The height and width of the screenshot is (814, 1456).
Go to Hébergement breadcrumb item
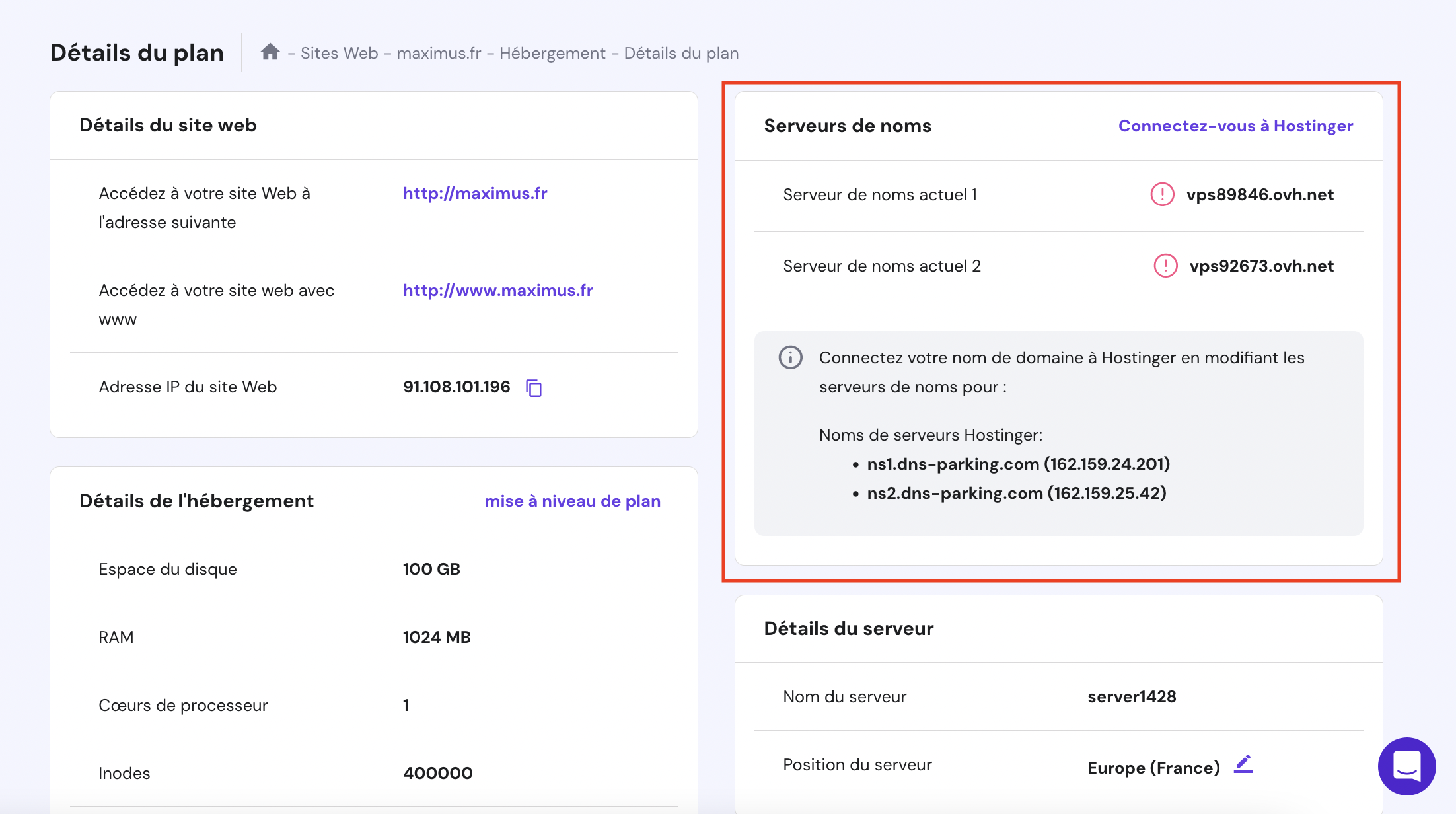coord(552,53)
